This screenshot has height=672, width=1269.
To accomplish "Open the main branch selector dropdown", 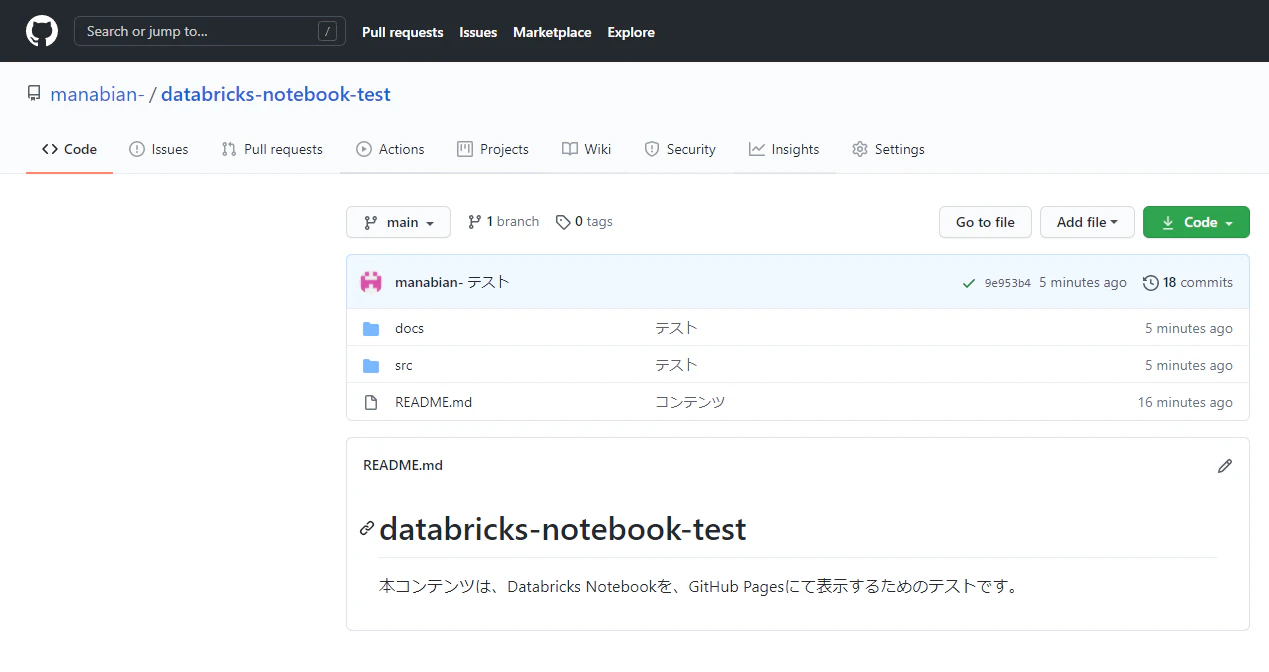I will pyautogui.click(x=398, y=222).
